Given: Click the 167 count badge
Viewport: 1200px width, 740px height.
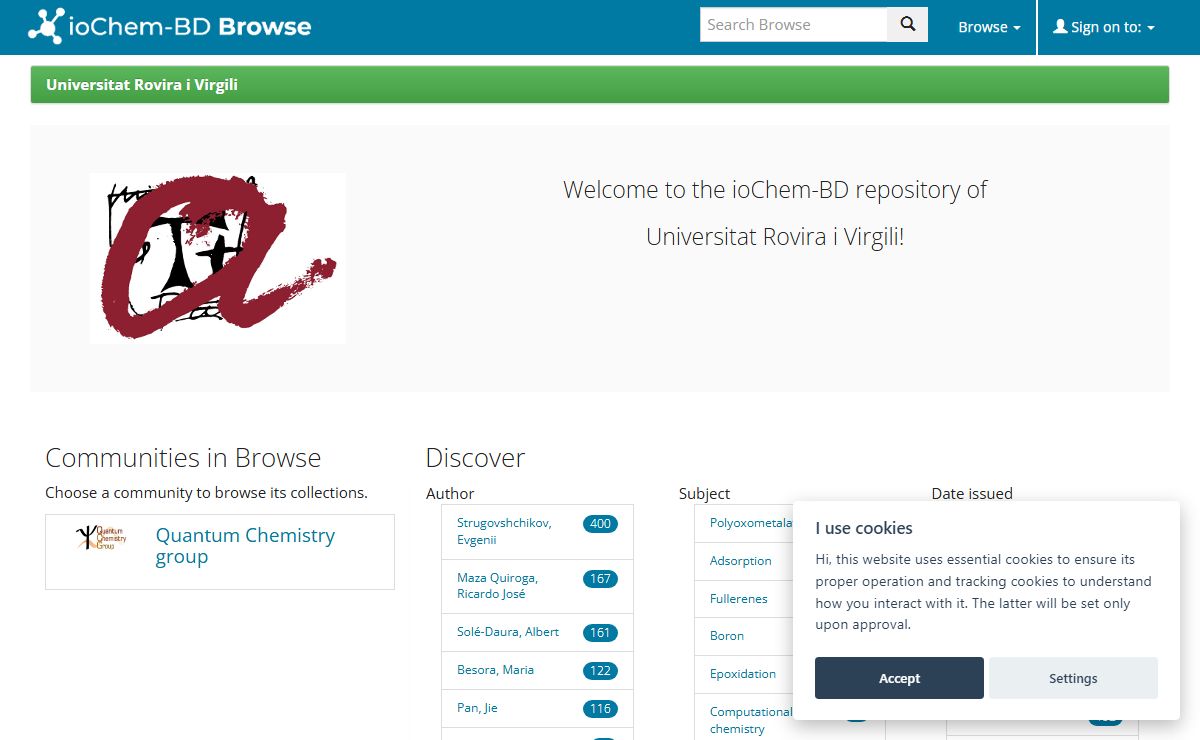Looking at the screenshot, I should (600, 579).
